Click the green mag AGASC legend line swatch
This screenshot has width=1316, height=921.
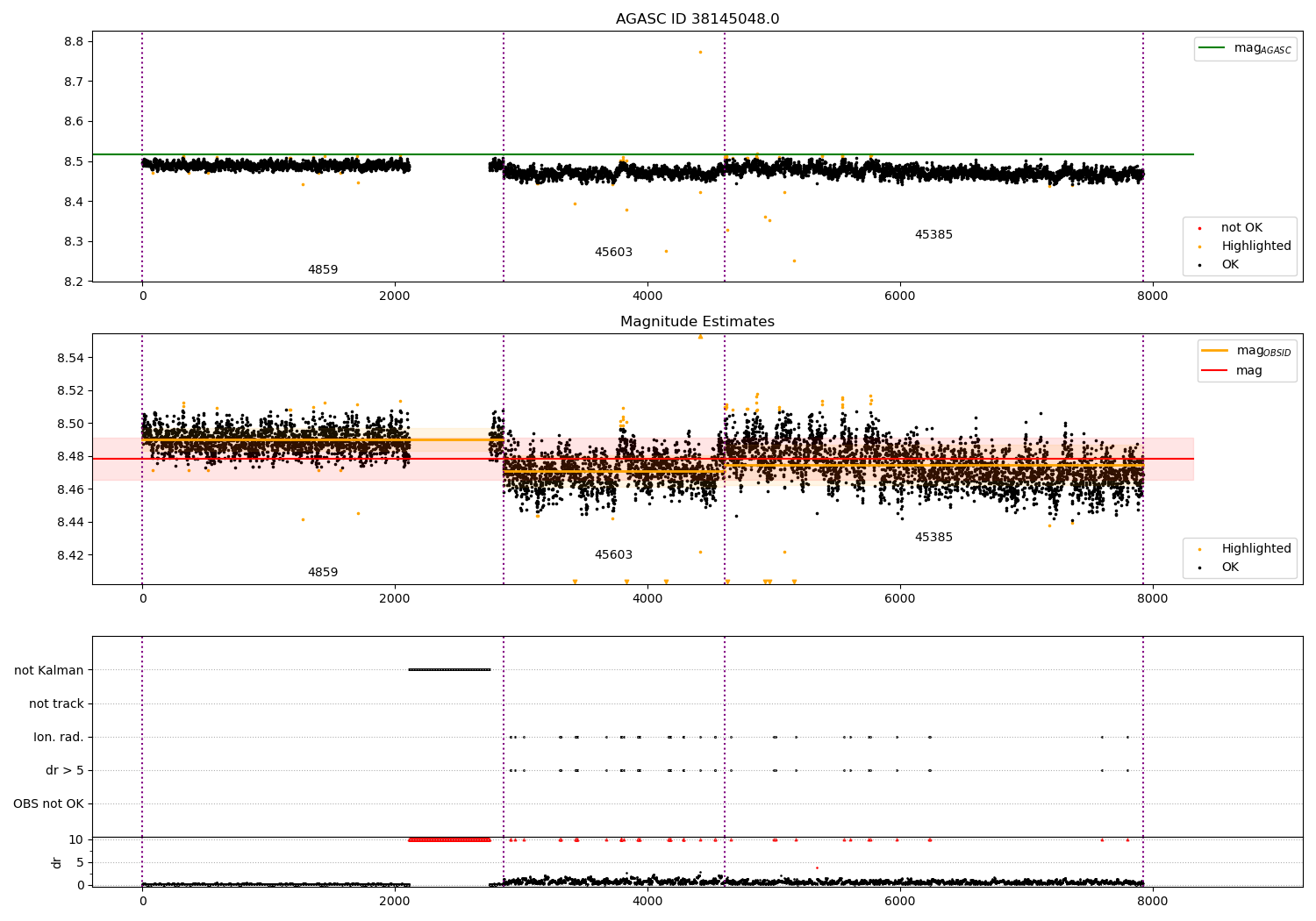[1212, 48]
